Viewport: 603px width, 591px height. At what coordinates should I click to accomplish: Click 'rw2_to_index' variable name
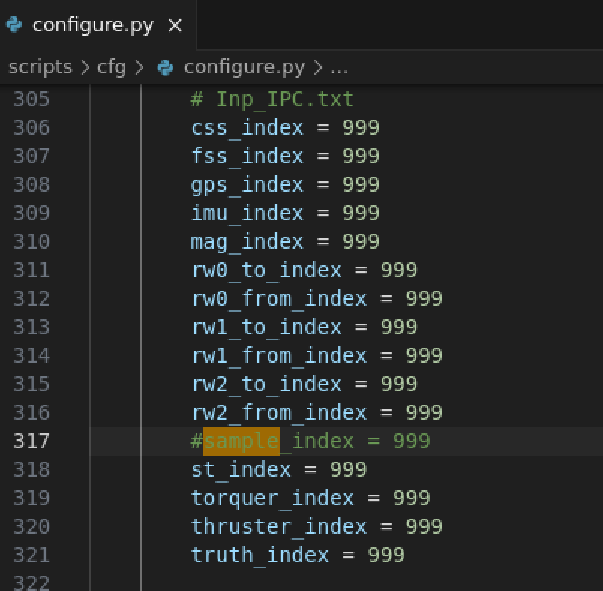click(x=266, y=384)
